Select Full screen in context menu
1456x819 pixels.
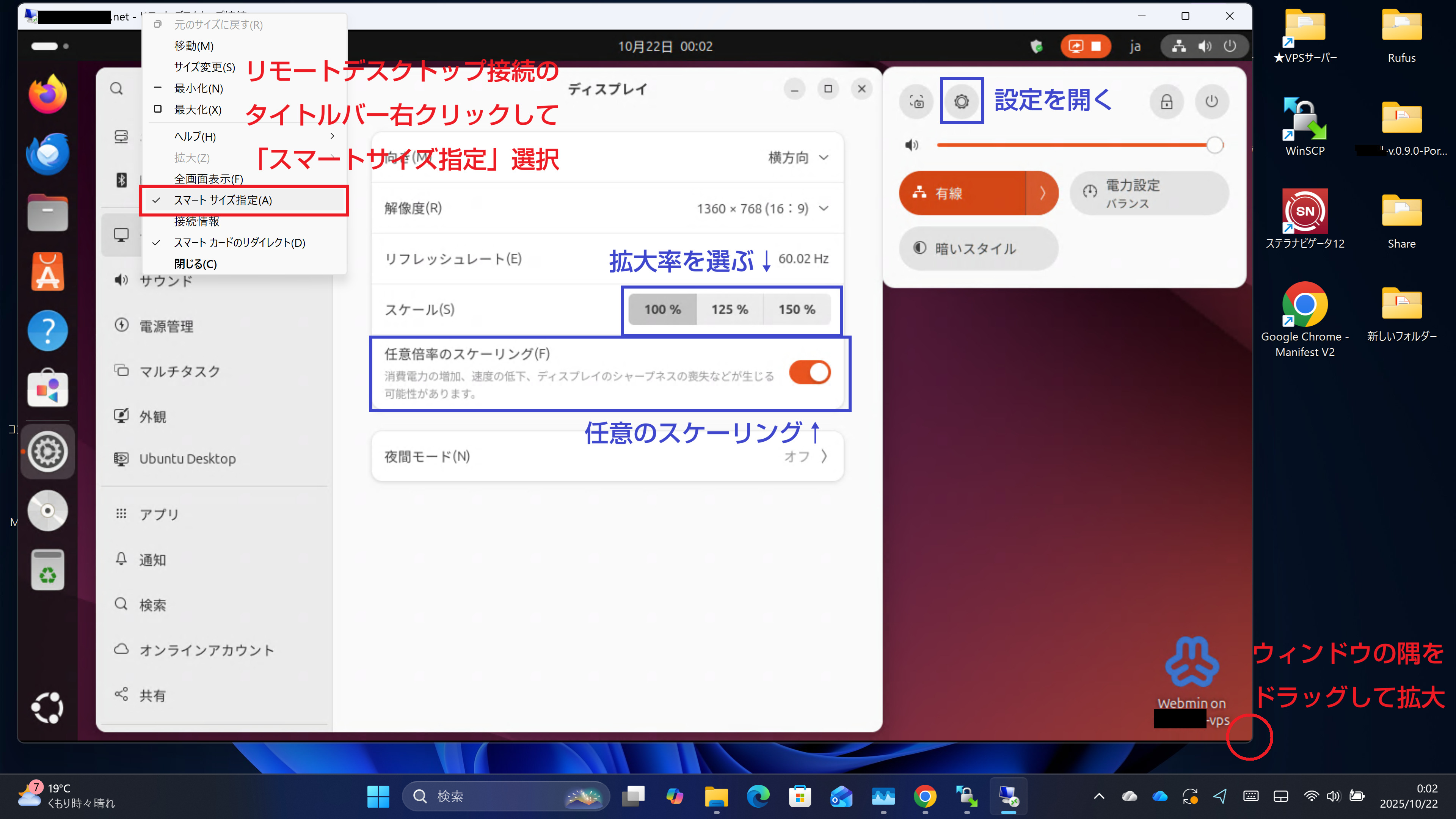point(208,179)
